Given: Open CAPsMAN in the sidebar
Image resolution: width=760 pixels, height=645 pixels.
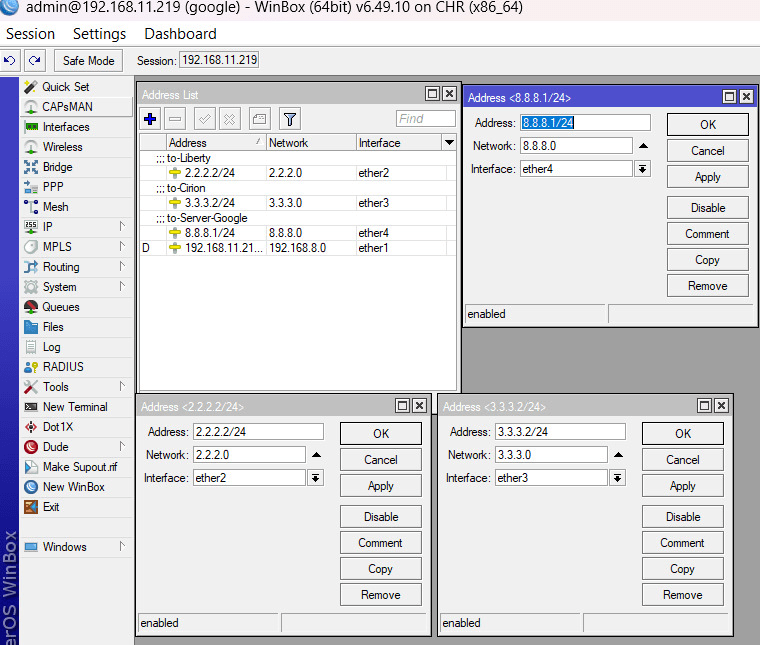Looking at the screenshot, I should [x=77, y=107].
